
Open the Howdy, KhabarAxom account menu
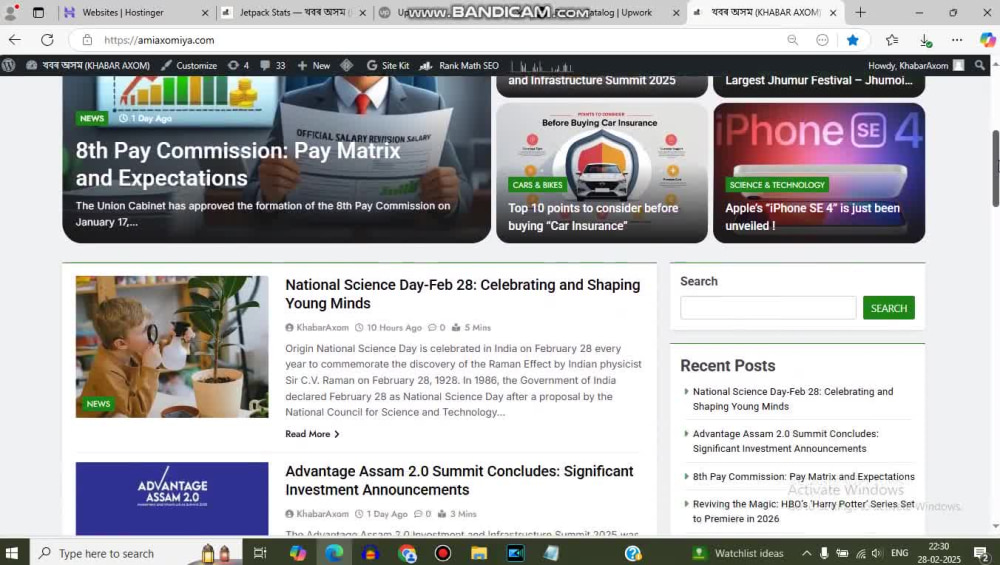coord(916,65)
